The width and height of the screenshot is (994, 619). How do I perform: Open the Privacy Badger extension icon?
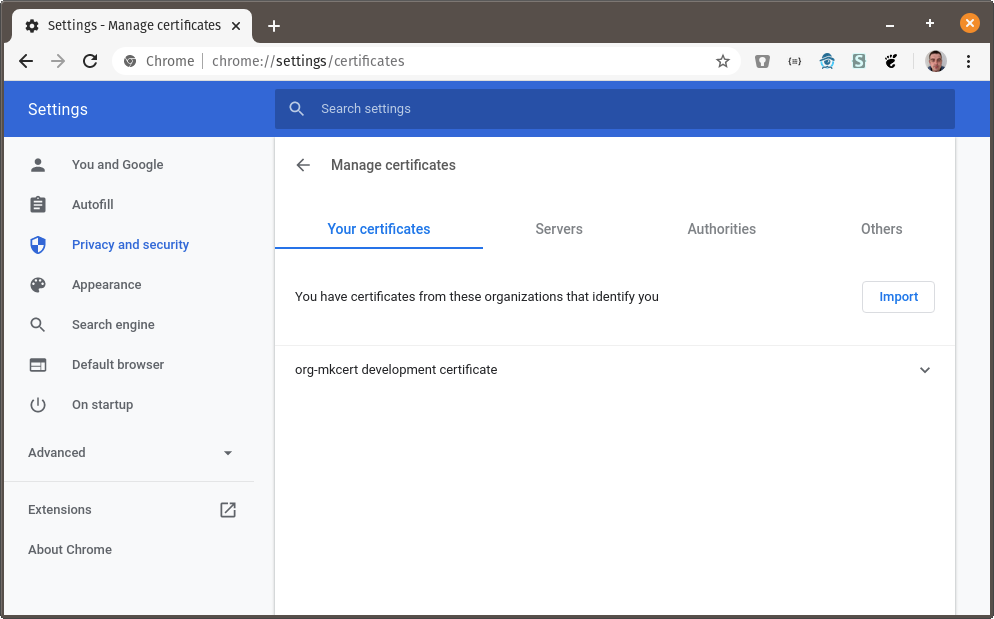click(x=827, y=61)
